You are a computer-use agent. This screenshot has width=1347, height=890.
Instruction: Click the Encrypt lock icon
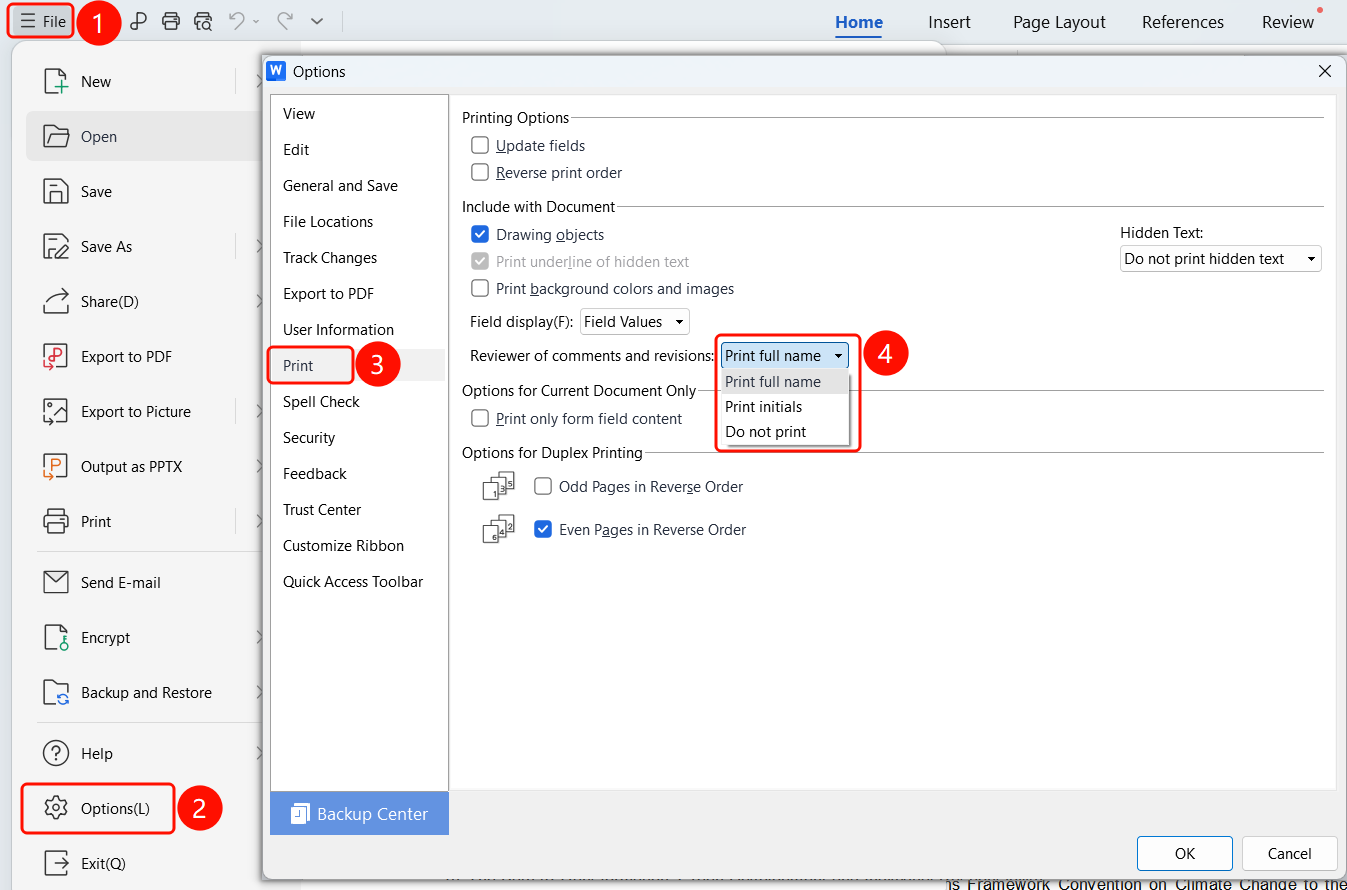[x=56, y=638]
